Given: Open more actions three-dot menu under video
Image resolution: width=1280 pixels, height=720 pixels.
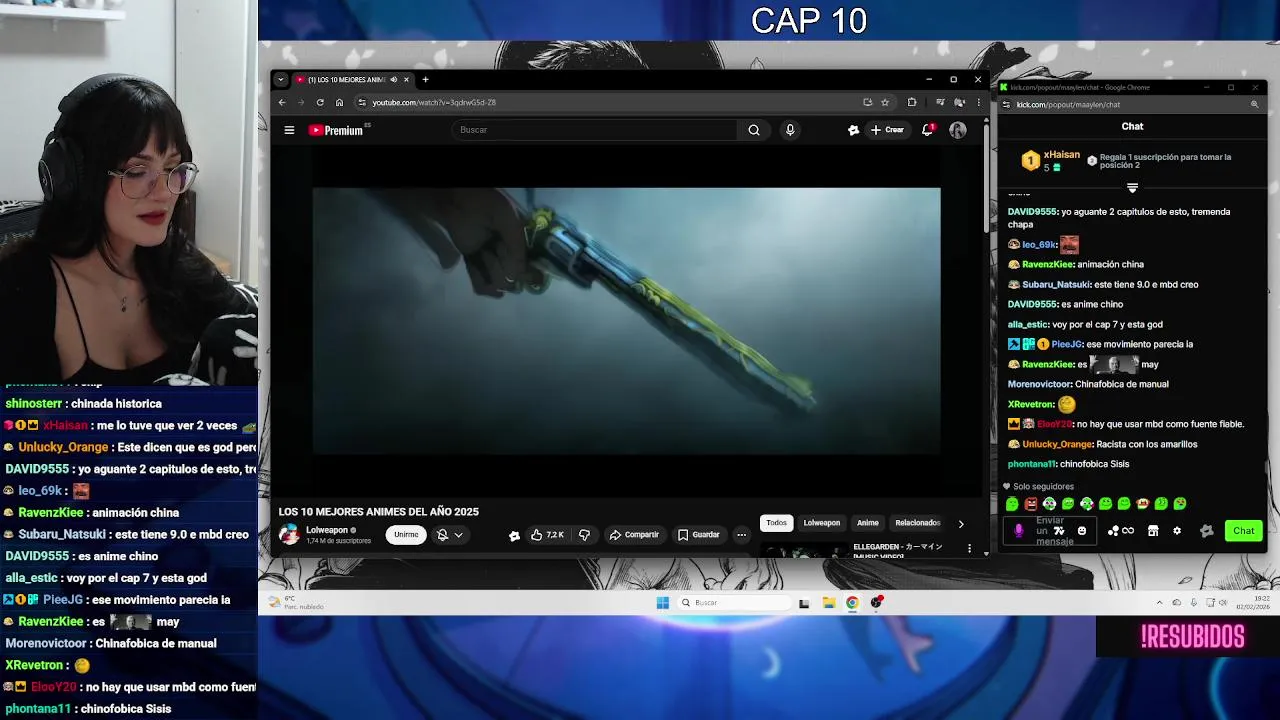Looking at the screenshot, I should coord(742,535).
